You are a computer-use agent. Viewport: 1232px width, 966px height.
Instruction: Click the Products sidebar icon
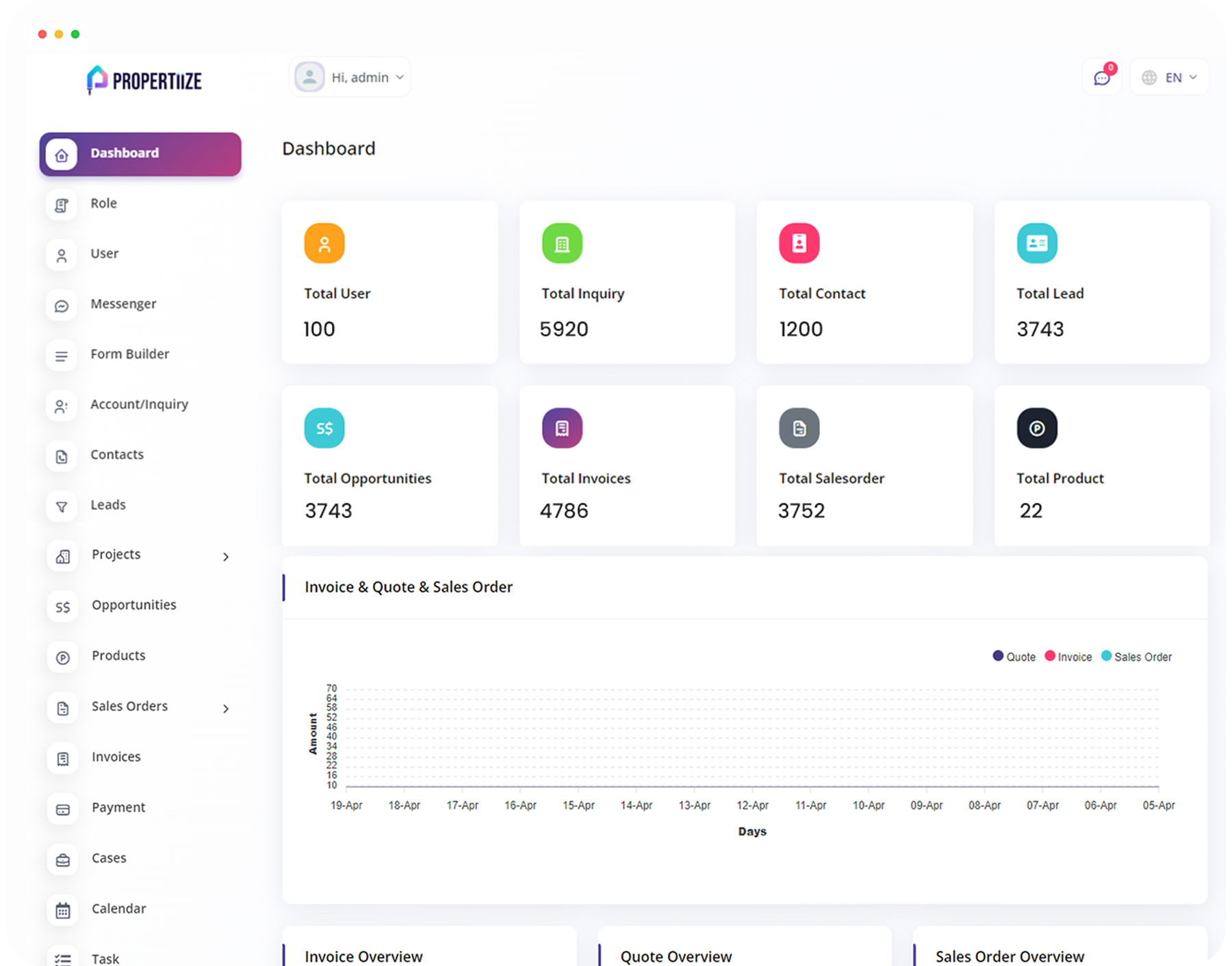63,657
